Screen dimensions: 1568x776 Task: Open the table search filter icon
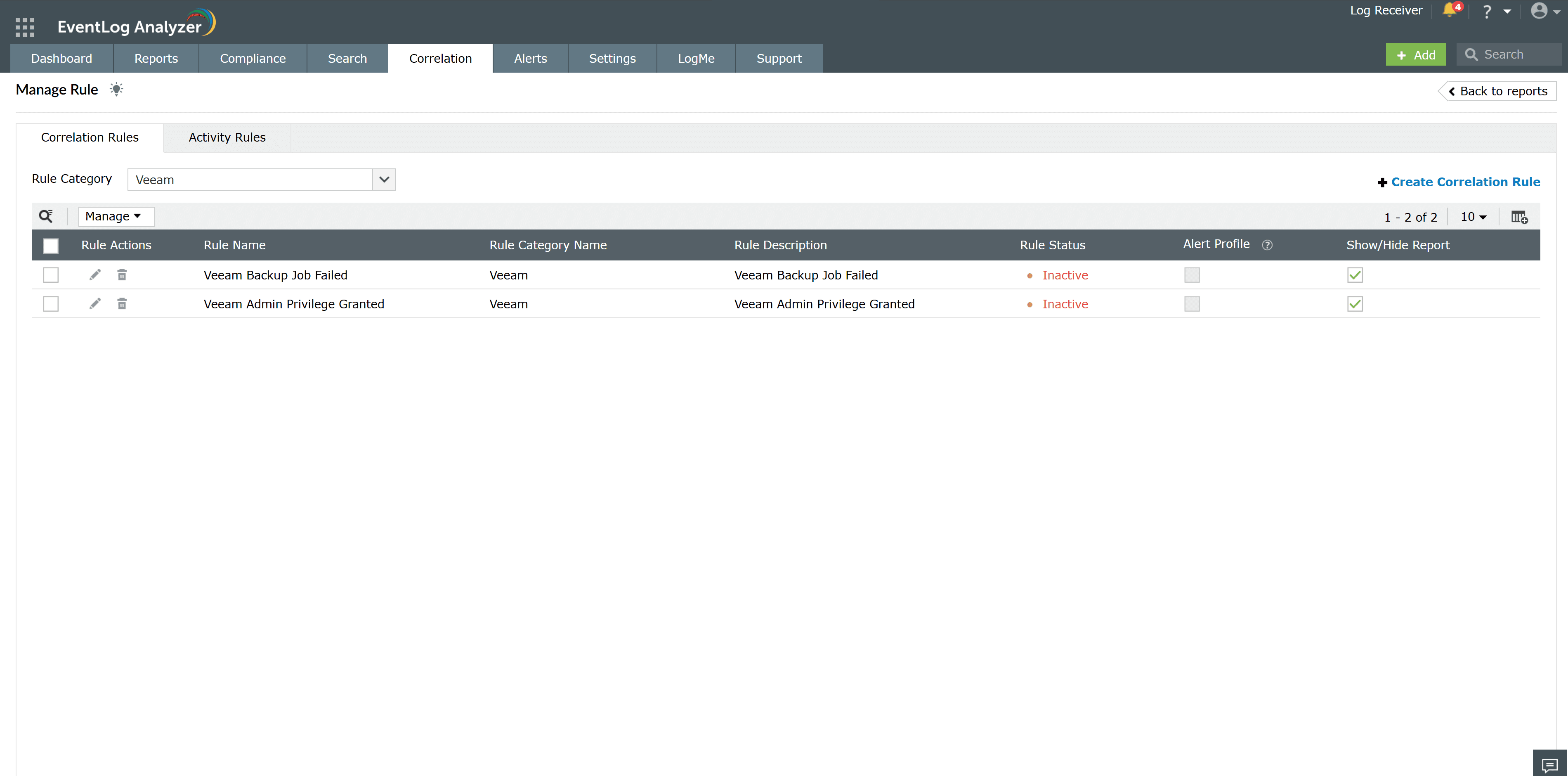point(46,216)
